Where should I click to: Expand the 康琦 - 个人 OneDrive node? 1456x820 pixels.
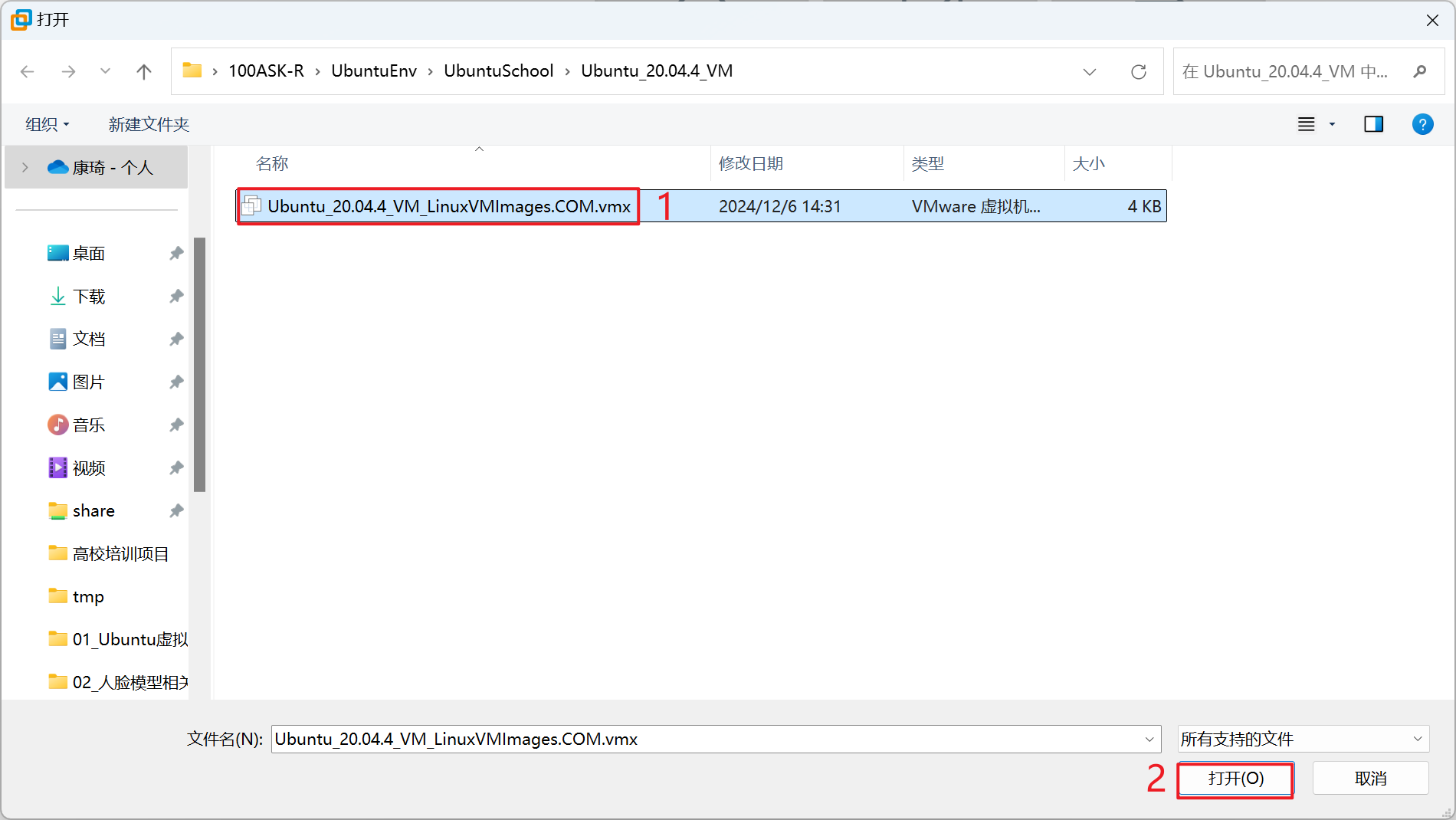[x=25, y=167]
